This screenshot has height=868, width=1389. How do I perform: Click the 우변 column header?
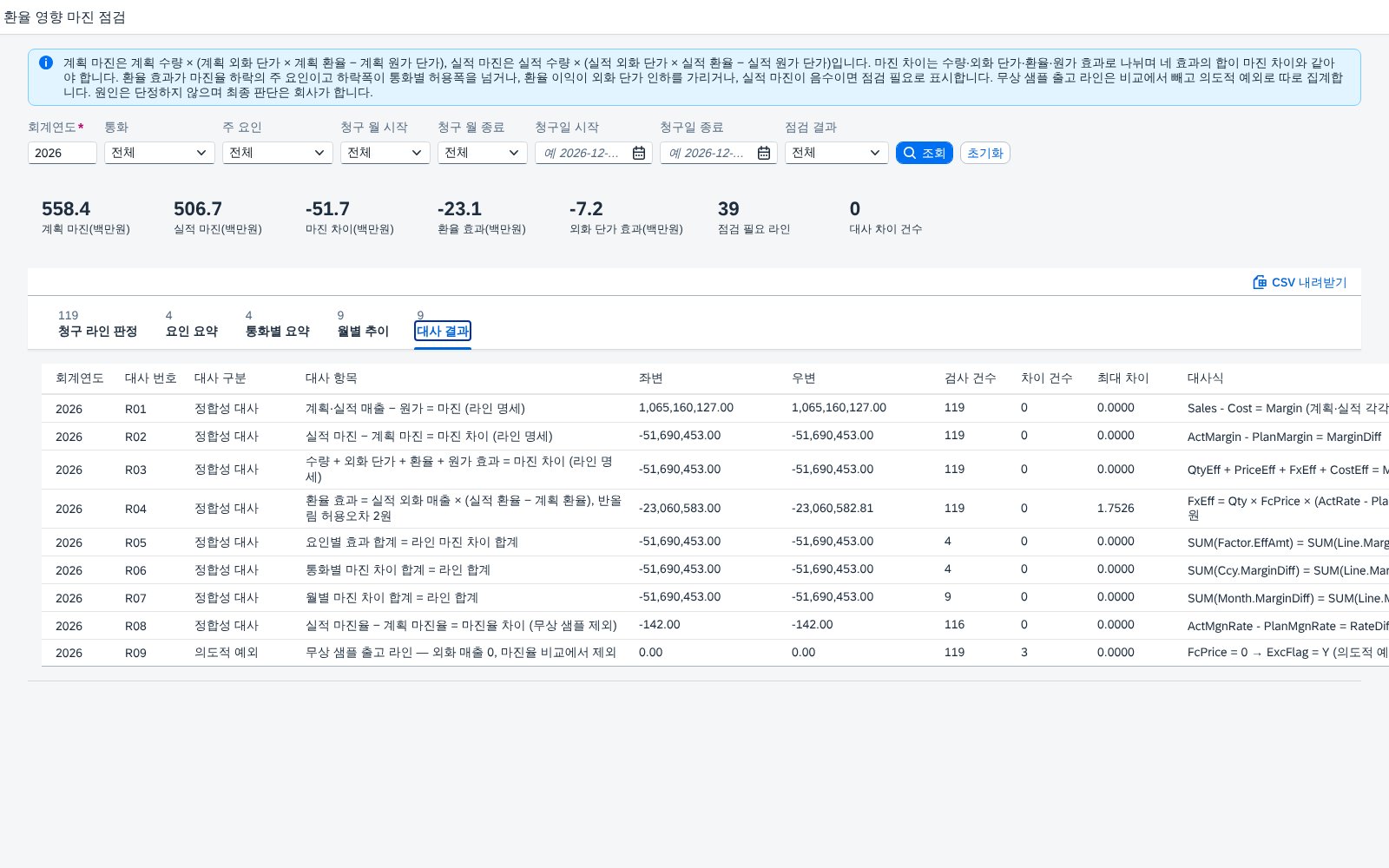coord(804,378)
